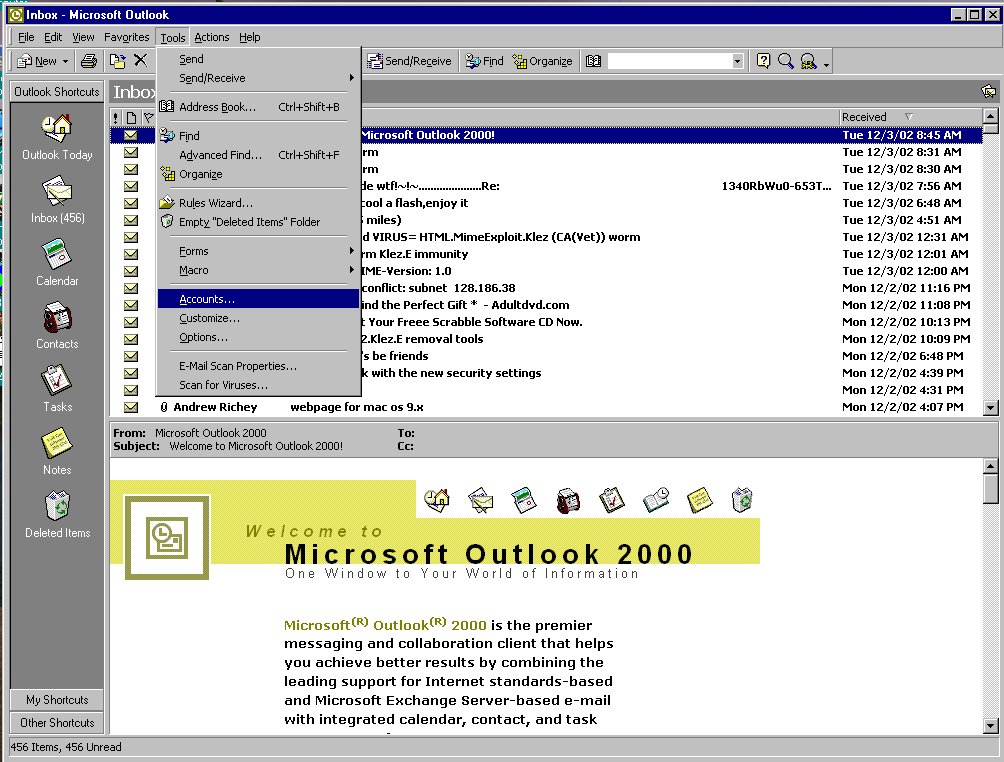1004x762 pixels.
Task: Open the Actions menu
Action: 212,37
